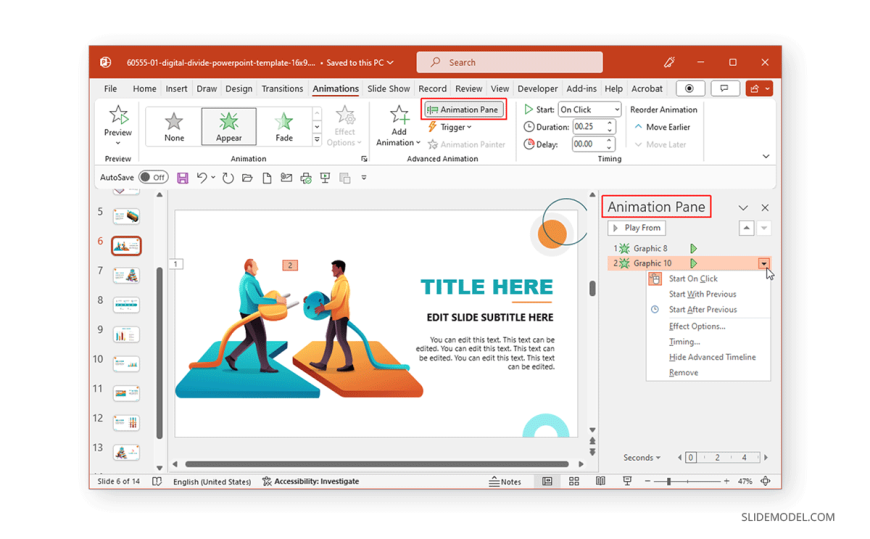
Task: Switch to the Design tab
Action: [x=239, y=89]
